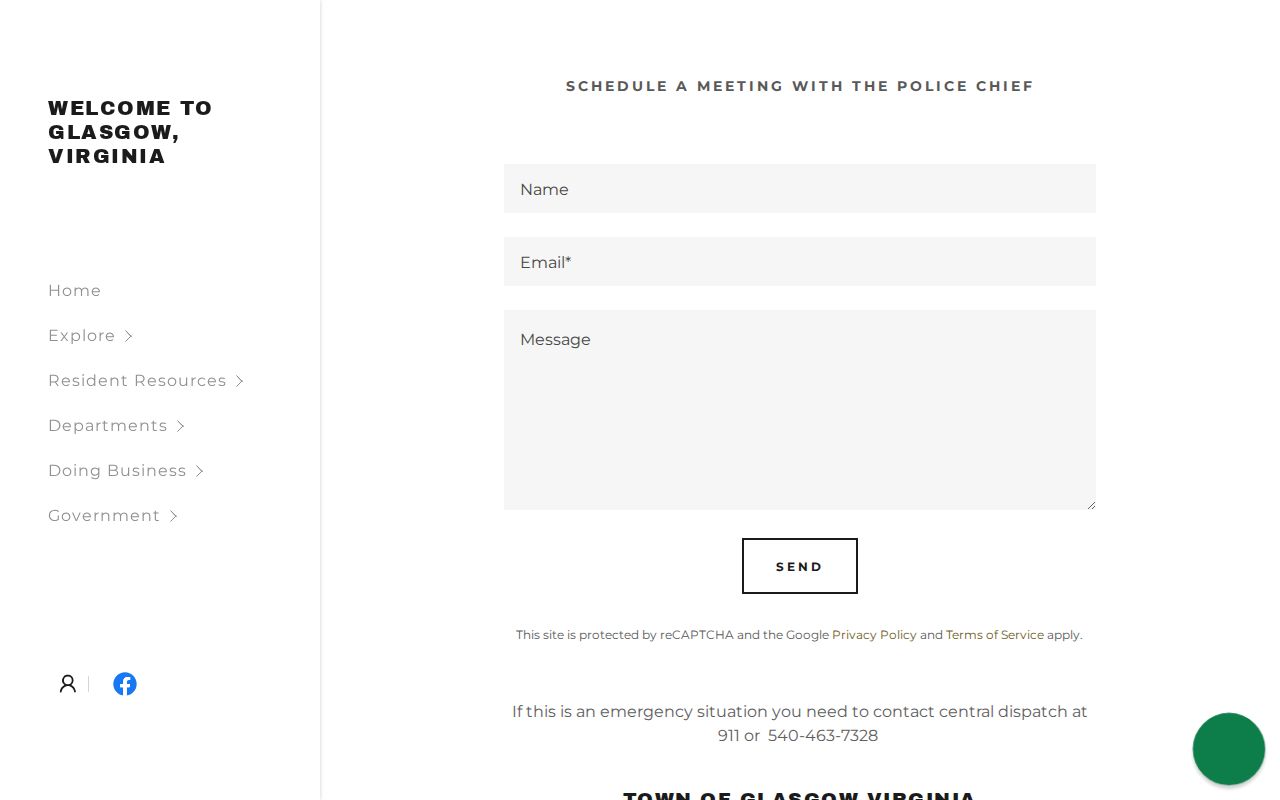Click the Welcome to Glasgow, Virginia title
Image resolution: width=1280 pixels, height=800 pixels.
coord(130,132)
